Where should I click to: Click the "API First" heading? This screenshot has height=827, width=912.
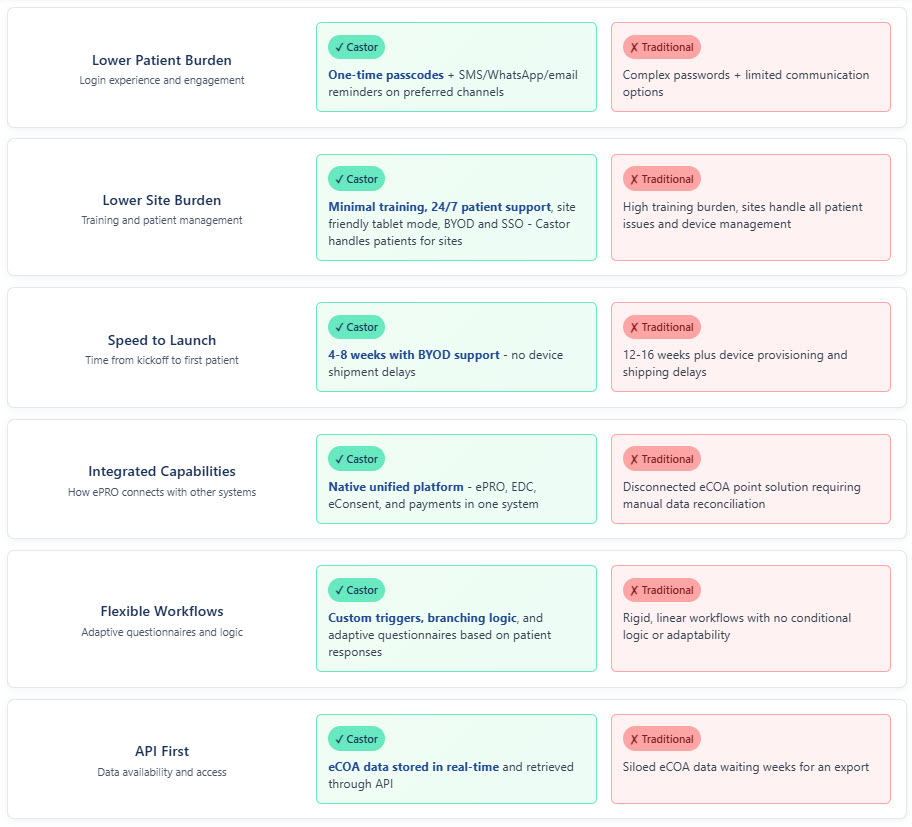[162, 751]
